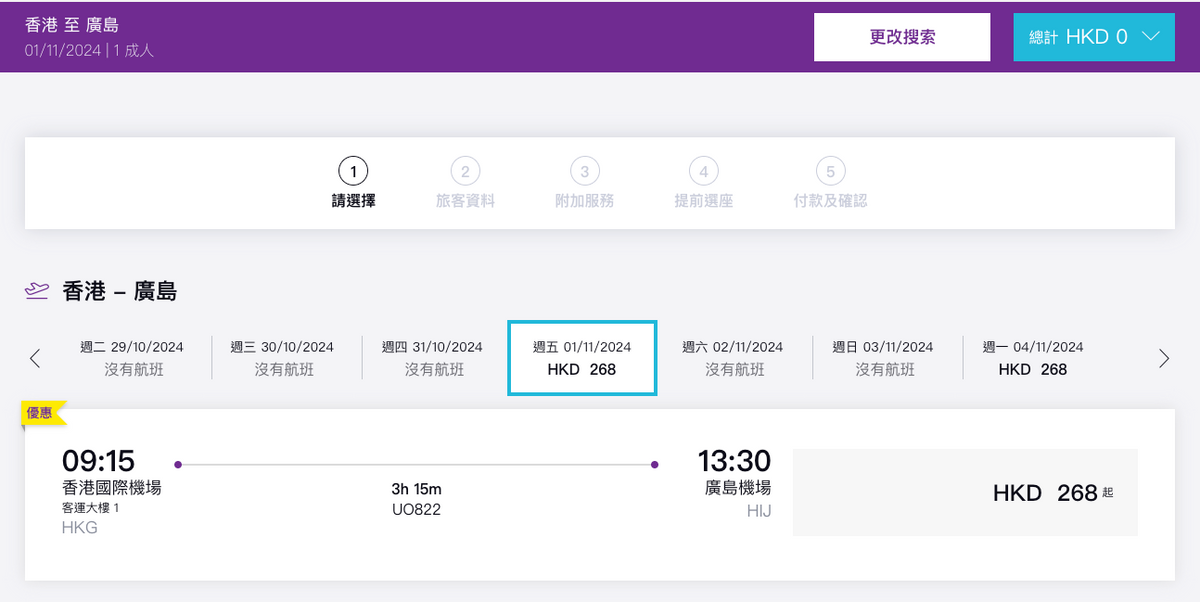Viewport: 1200px width, 602px height.
Task: Choose date 週六 02/11/2024
Action: pos(733,358)
